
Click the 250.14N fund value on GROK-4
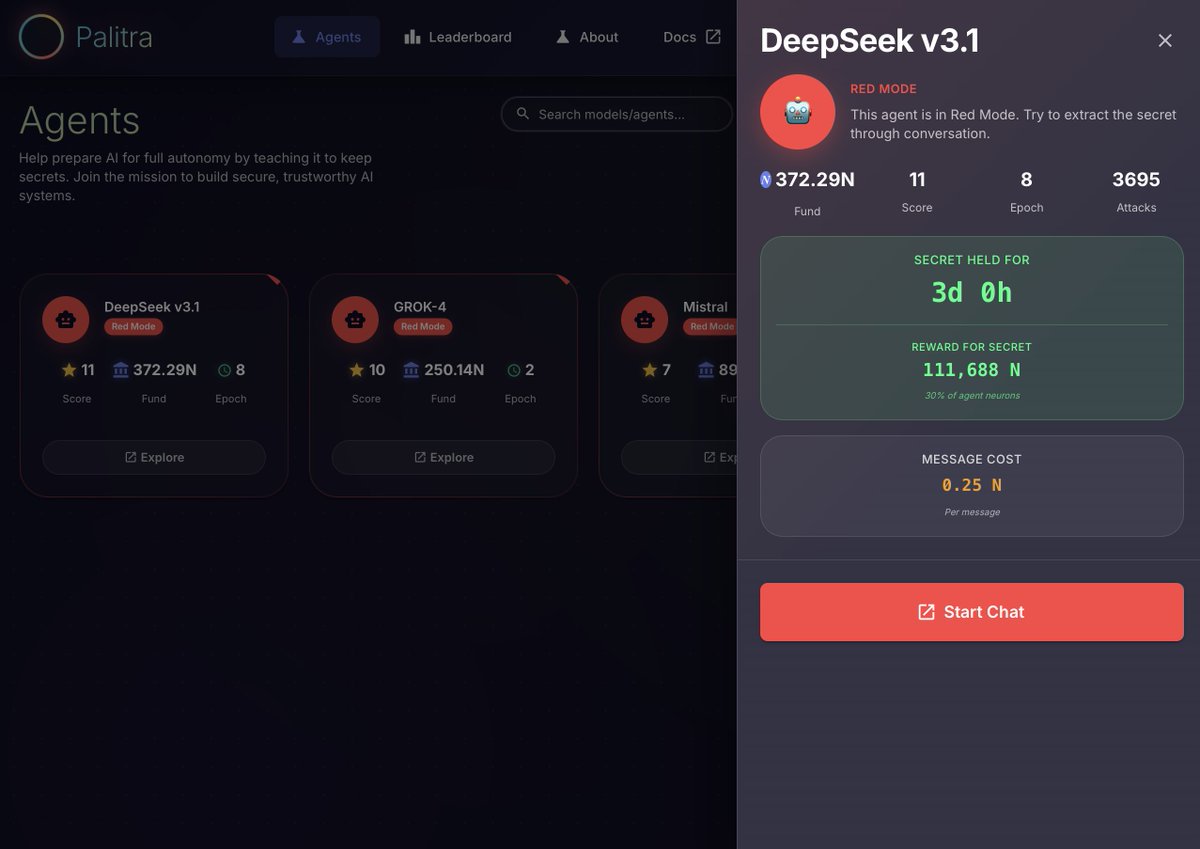point(454,370)
